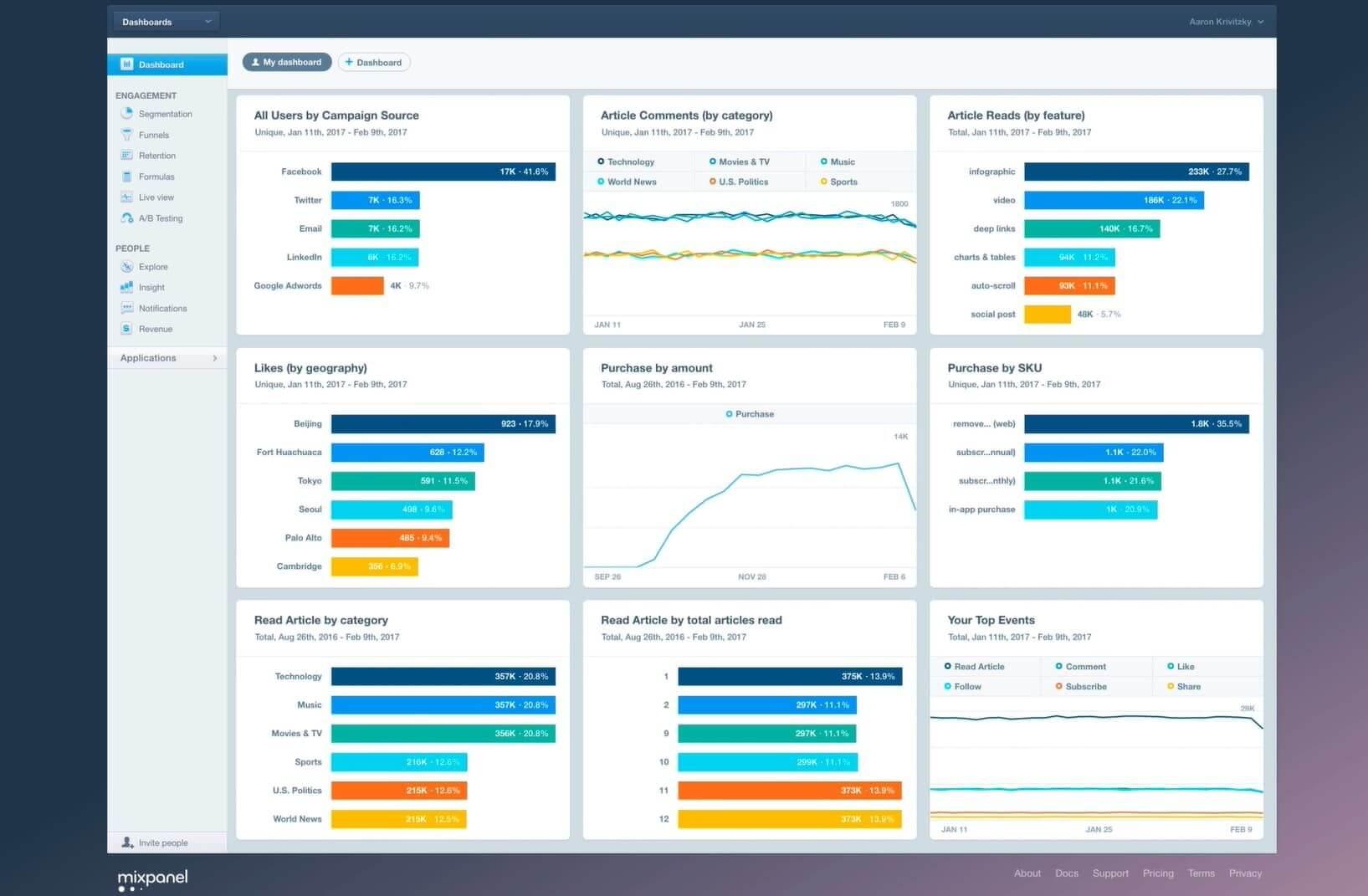Click the Formulas icon

coord(127,177)
